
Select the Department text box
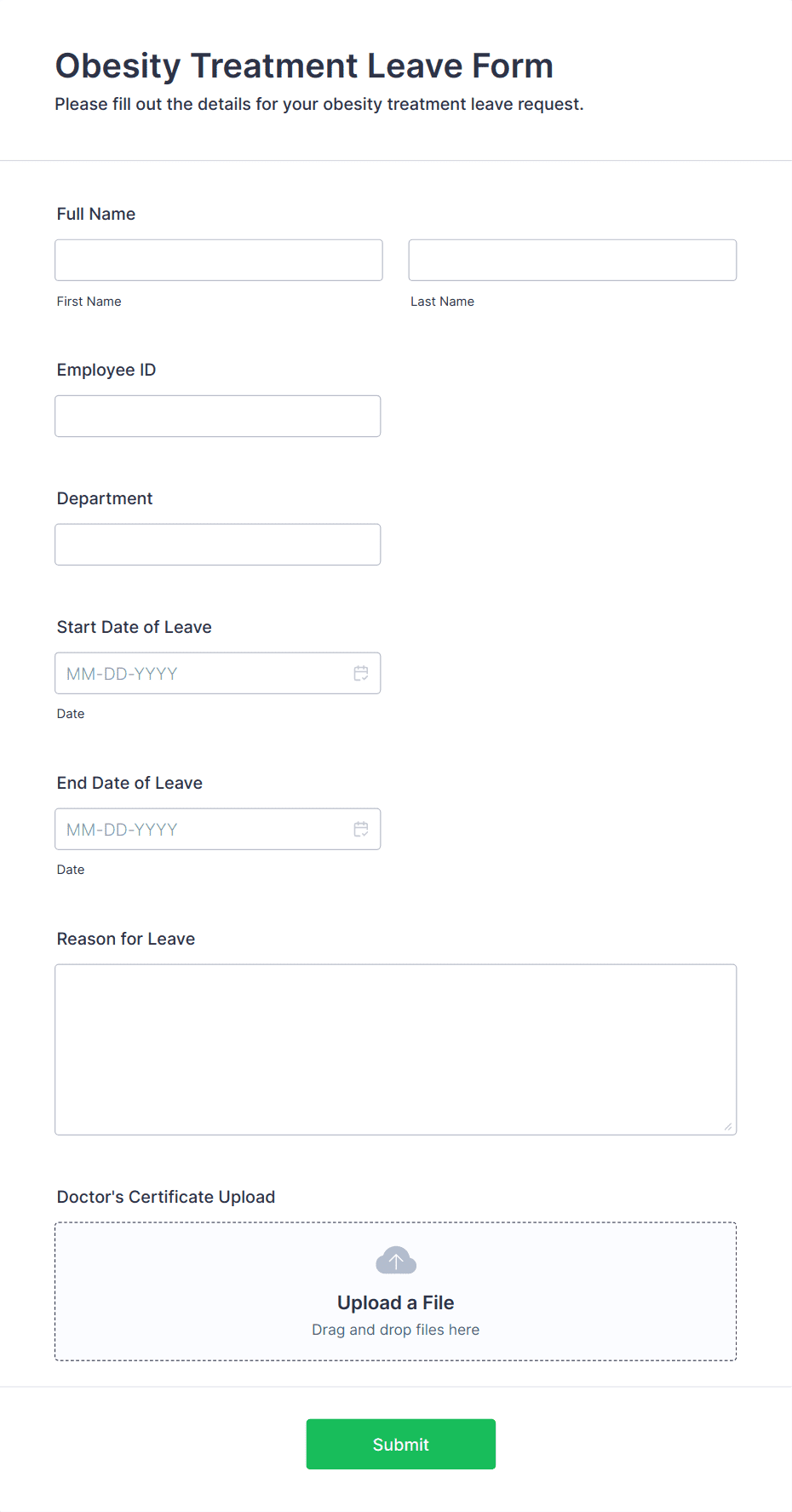[x=218, y=544]
